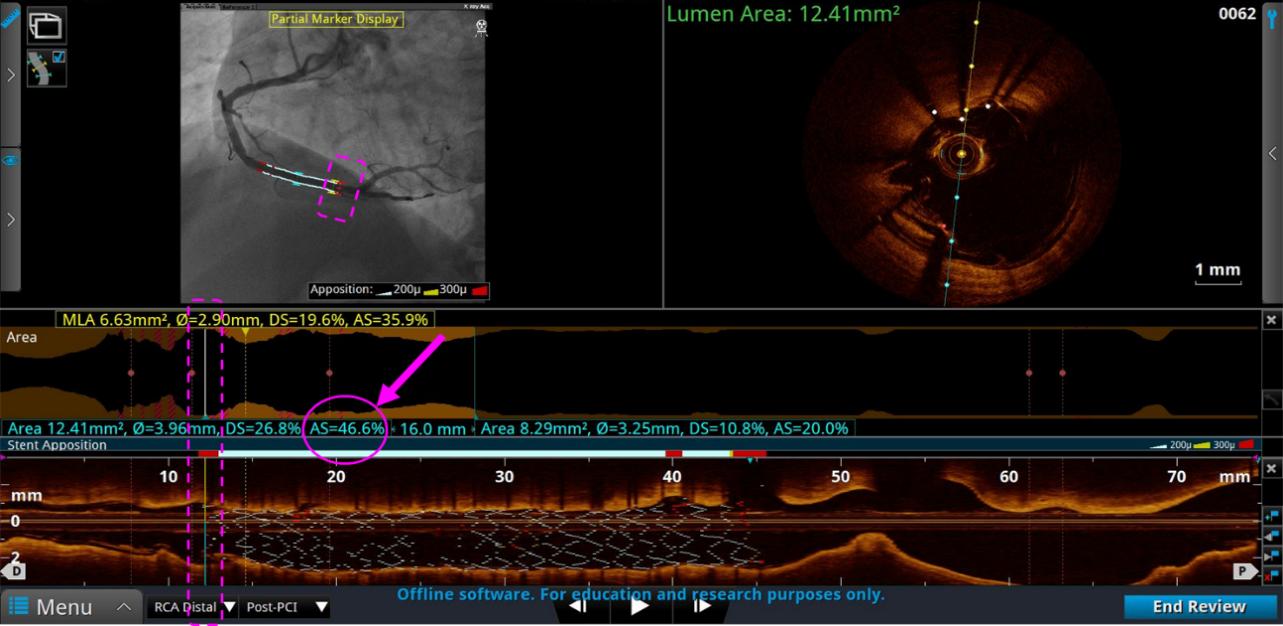The height and width of the screenshot is (626, 1283).
Task: Open the Post-PCI procedure dropdown
Action: pos(286,607)
